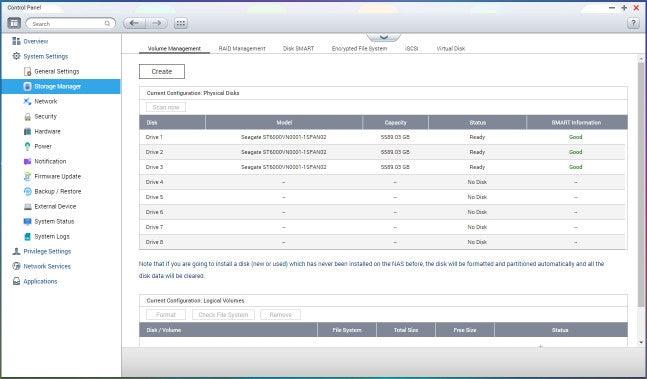
Task: Open Applications label in sidebar
Action: (x=40, y=281)
